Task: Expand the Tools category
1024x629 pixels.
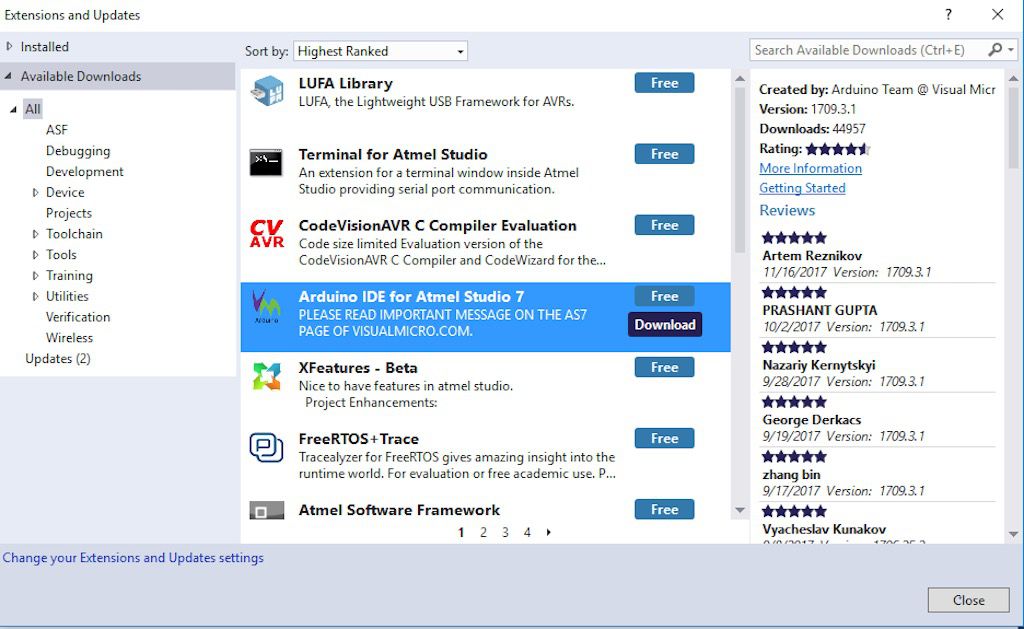Action: [x=35, y=255]
